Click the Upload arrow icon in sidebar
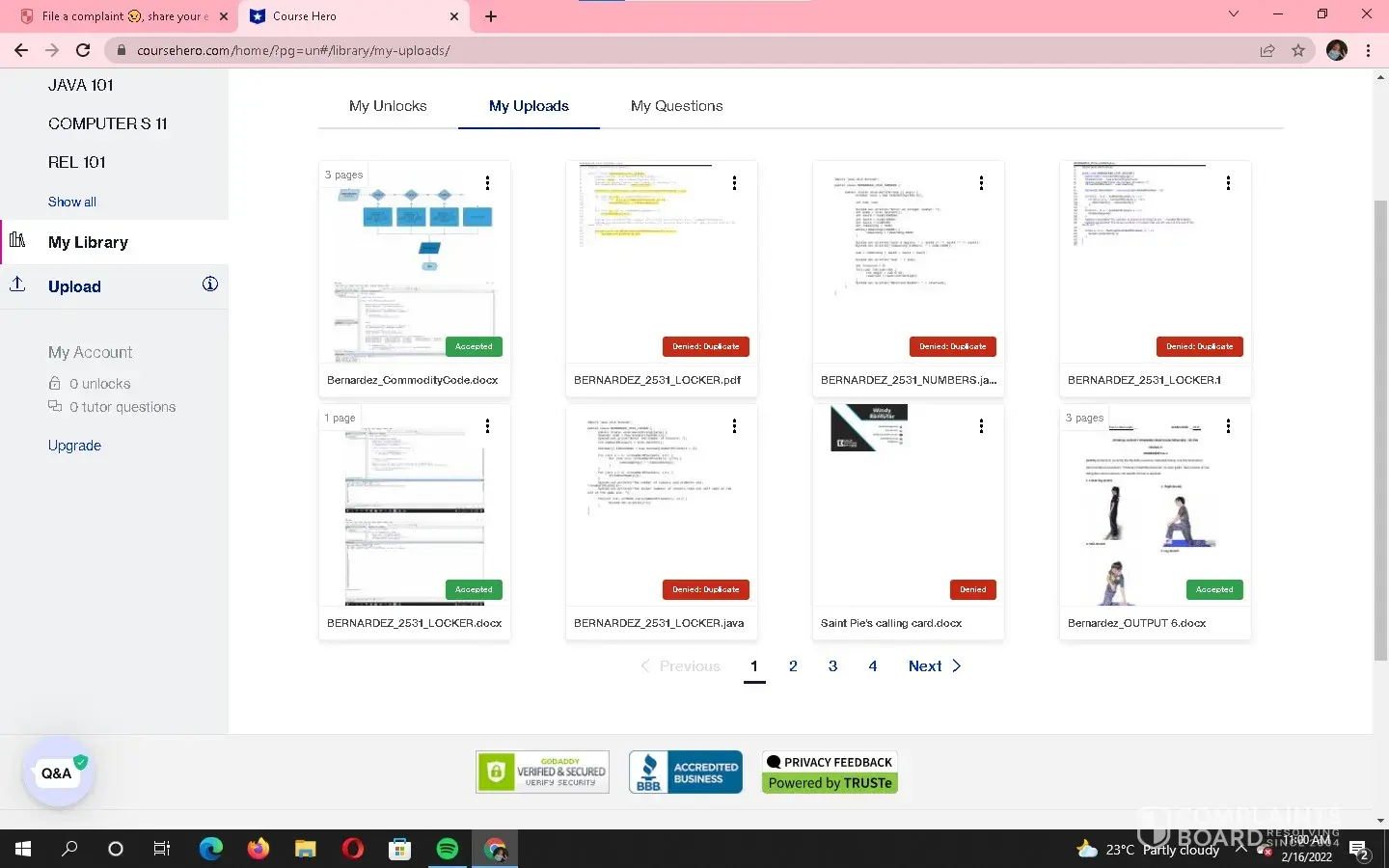Viewport: 1389px width, 868px height. pos(17,285)
